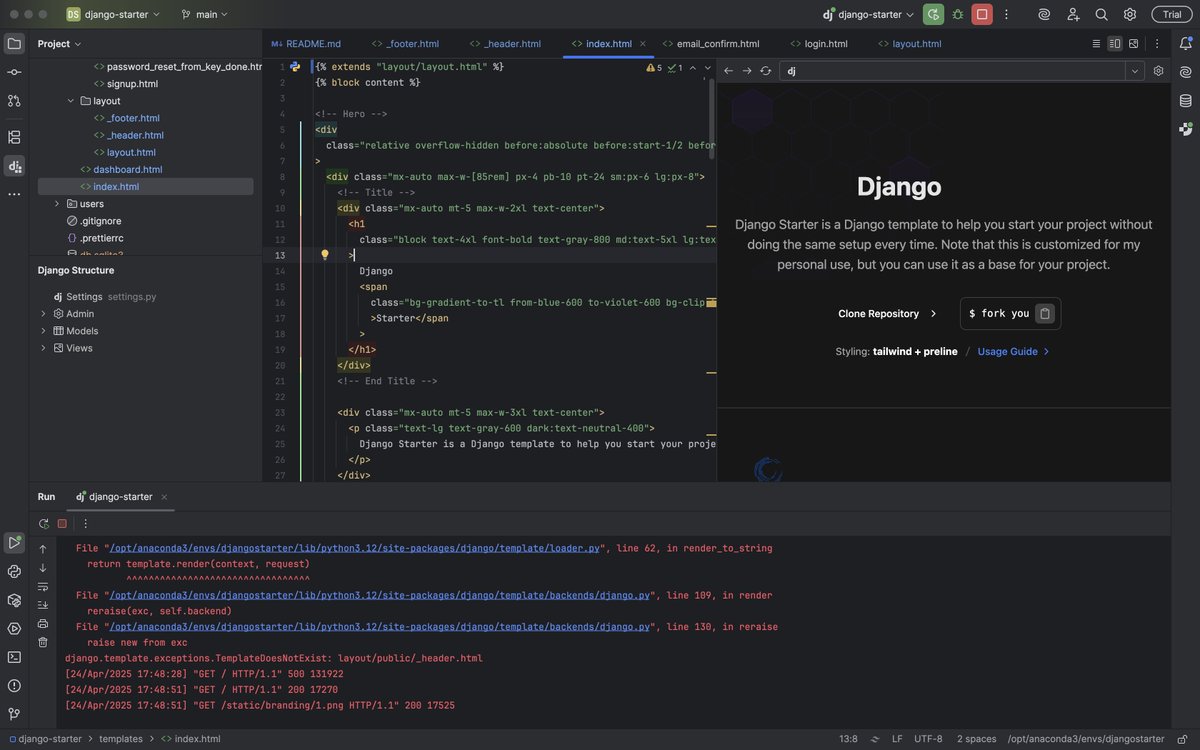Expand the Models node in Django Structure
The width and height of the screenshot is (1200, 750).
point(43,331)
